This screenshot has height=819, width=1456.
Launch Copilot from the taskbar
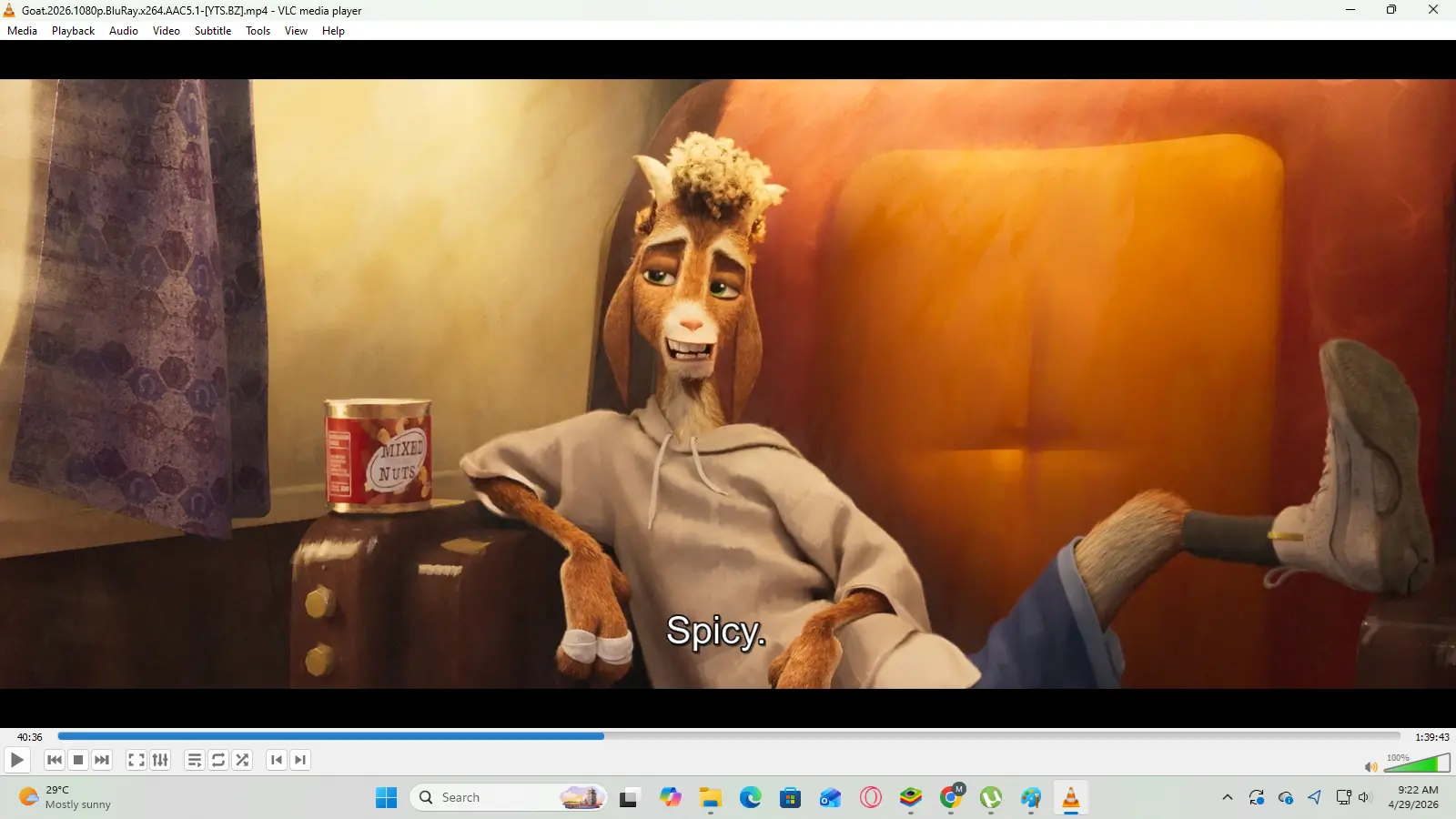pyautogui.click(x=671, y=798)
